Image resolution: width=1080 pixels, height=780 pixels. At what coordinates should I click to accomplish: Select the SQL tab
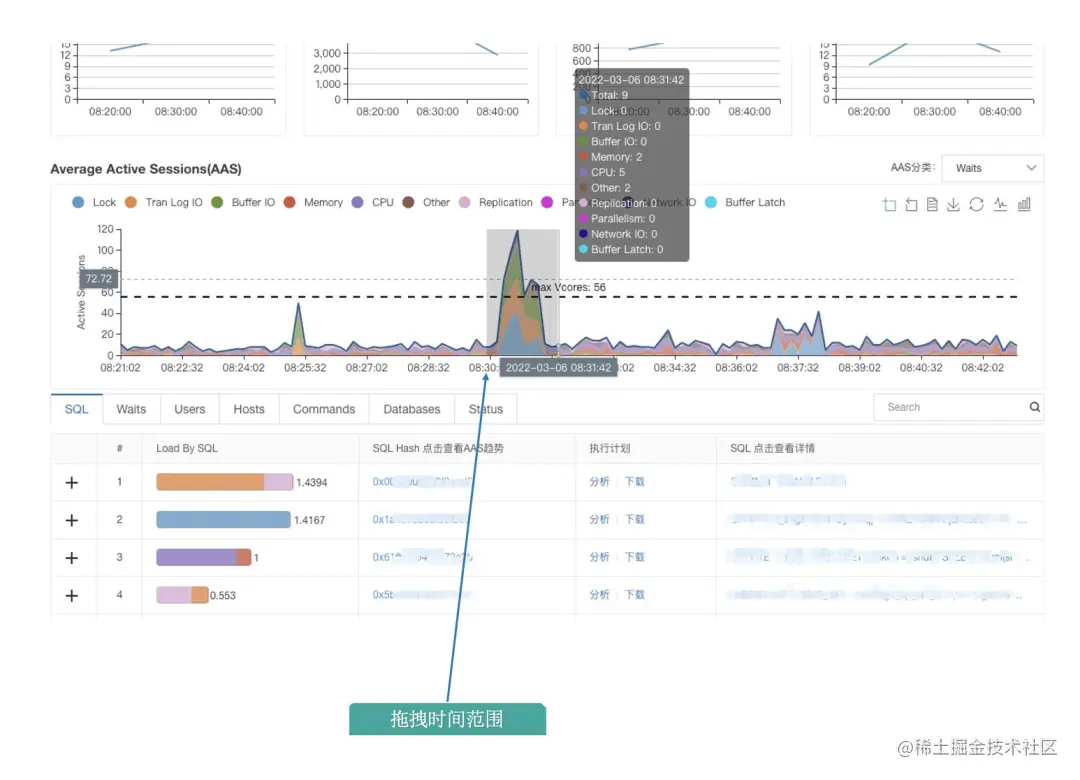(76, 409)
